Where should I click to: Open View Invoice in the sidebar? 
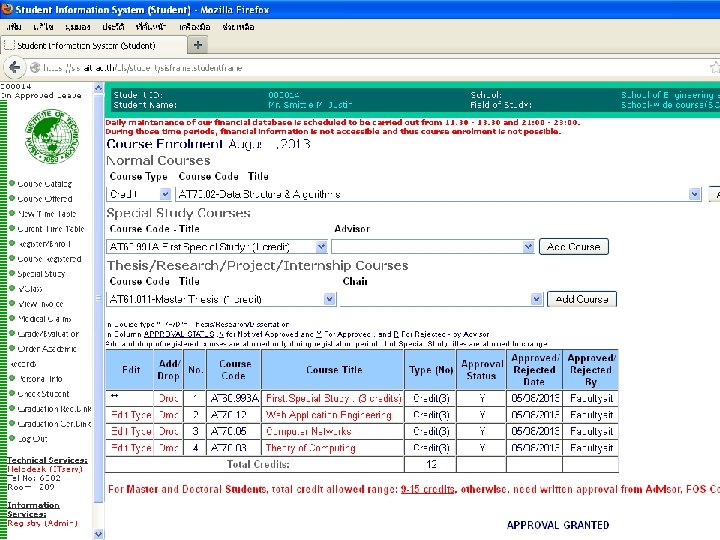click(x=40, y=304)
